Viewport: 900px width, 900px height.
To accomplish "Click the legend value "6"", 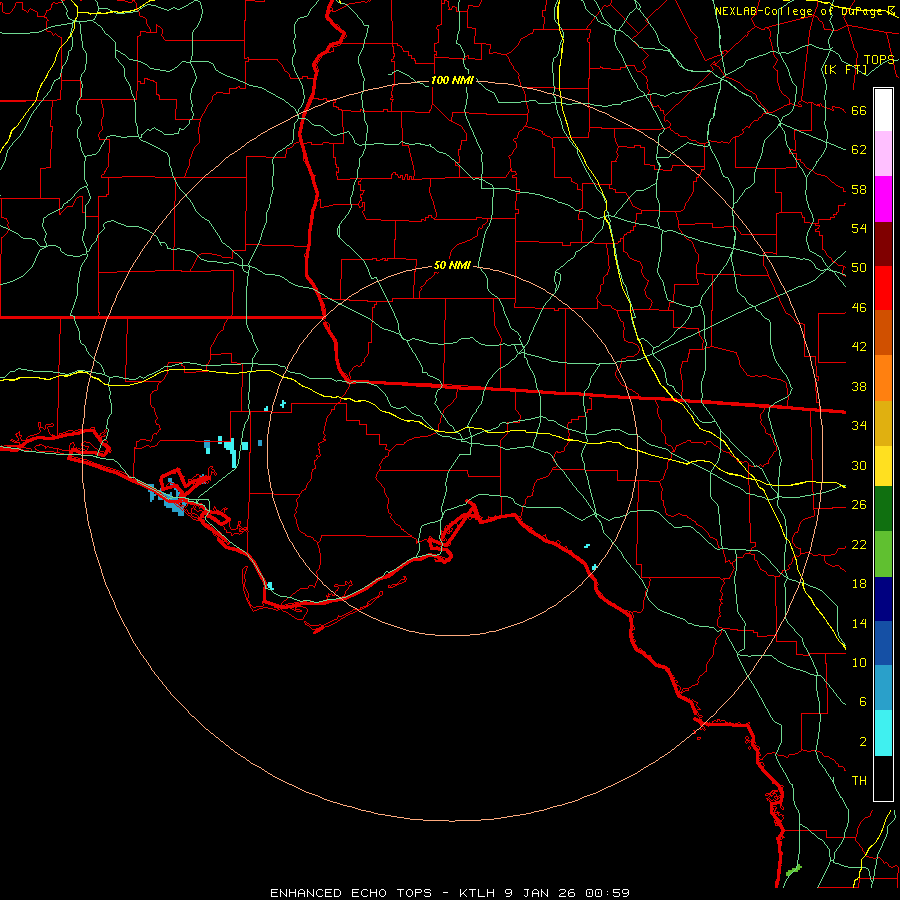I will pyautogui.click(x=862, y=701).
